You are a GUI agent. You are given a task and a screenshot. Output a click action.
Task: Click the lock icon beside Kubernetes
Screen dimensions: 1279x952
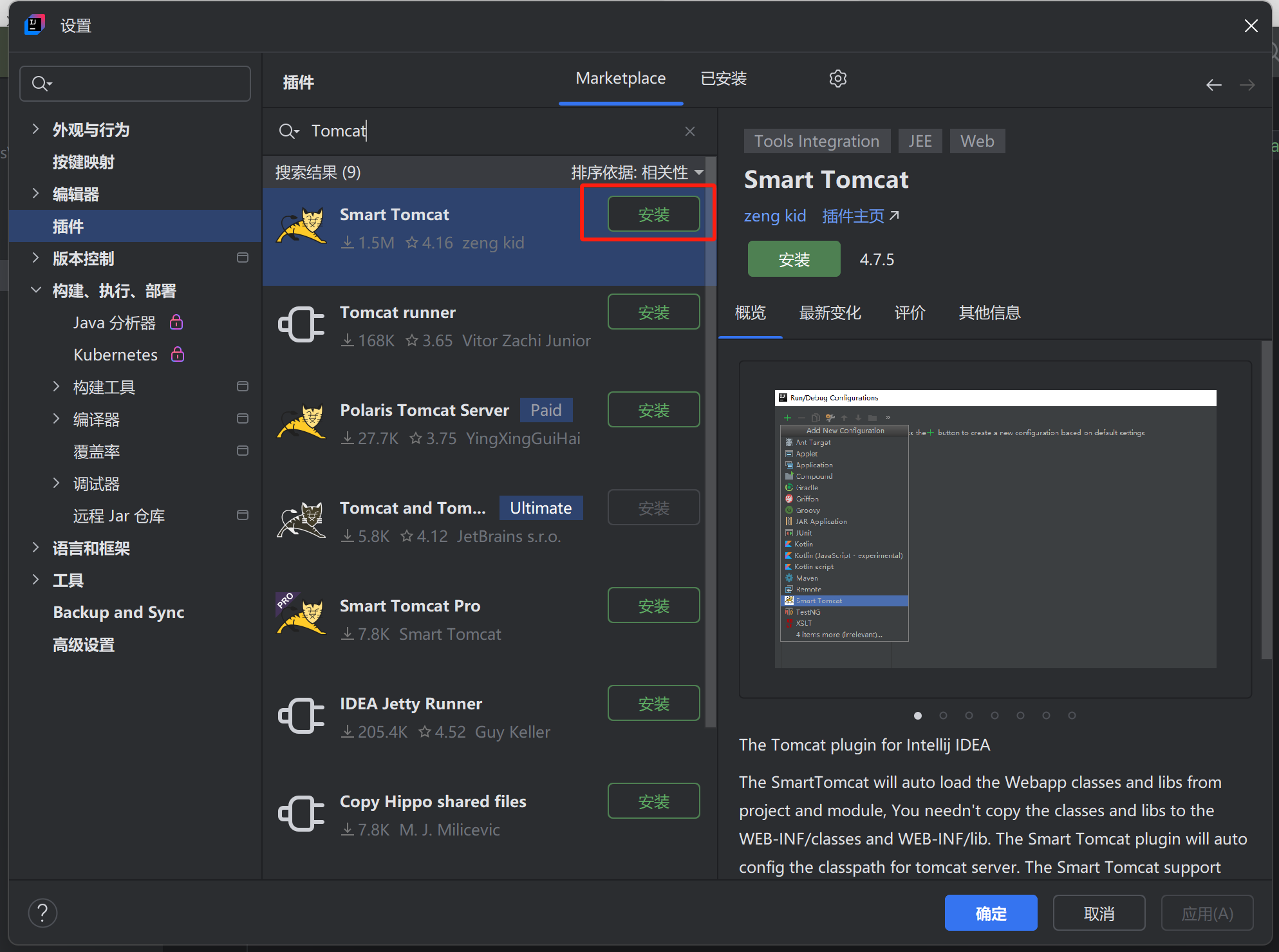(178, 354)
